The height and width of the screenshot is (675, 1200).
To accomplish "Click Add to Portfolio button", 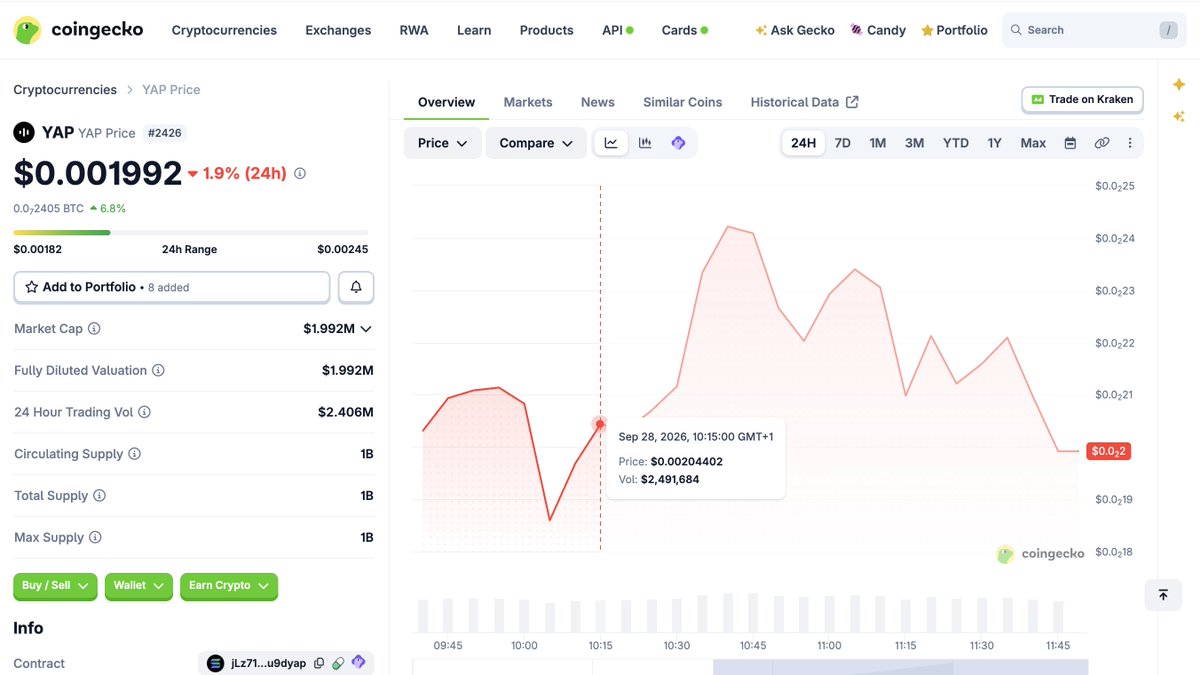I will tap(172, 287).
